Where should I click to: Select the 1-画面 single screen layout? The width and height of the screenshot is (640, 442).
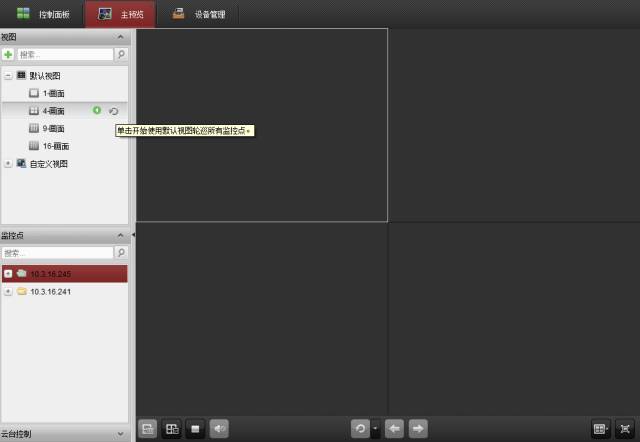(52, 93)
